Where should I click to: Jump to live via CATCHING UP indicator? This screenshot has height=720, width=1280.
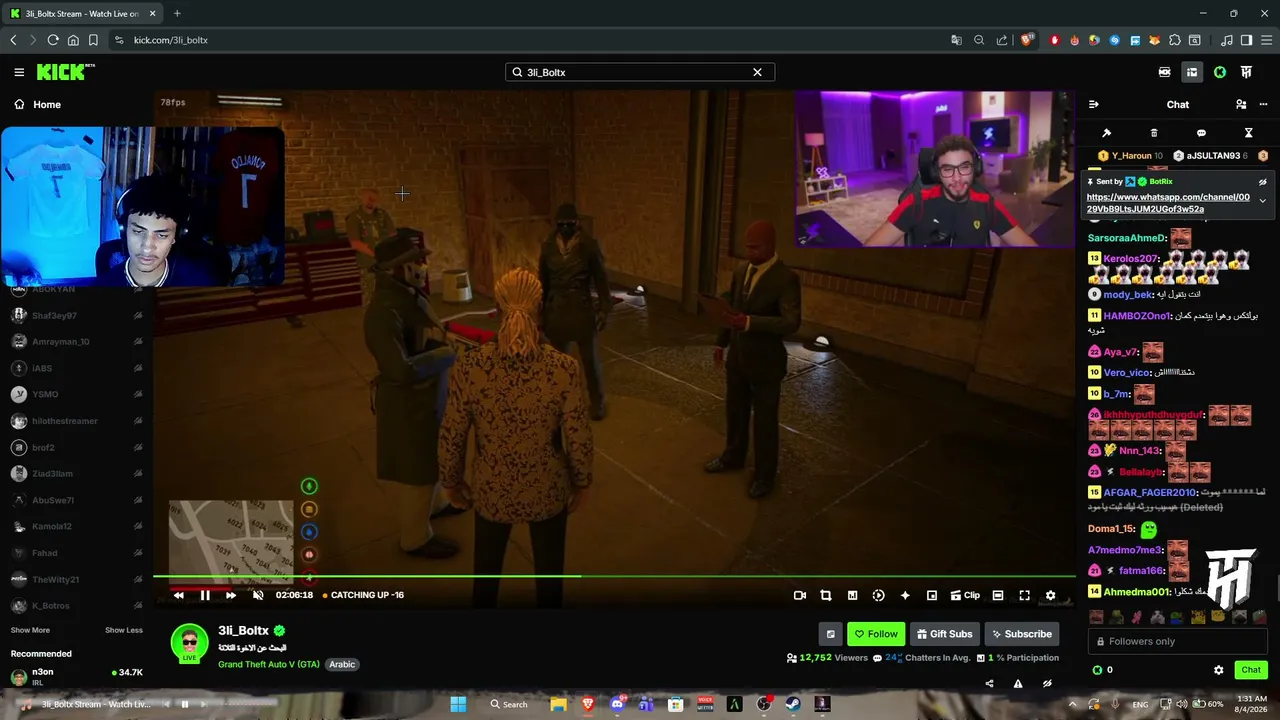[363, 595]
